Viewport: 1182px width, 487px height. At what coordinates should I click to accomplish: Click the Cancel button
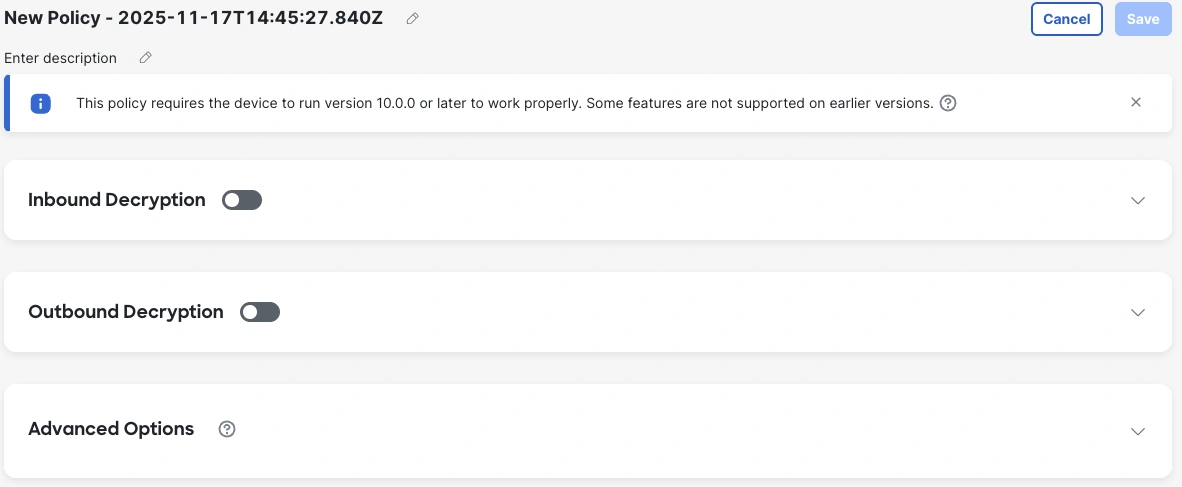1067,19
